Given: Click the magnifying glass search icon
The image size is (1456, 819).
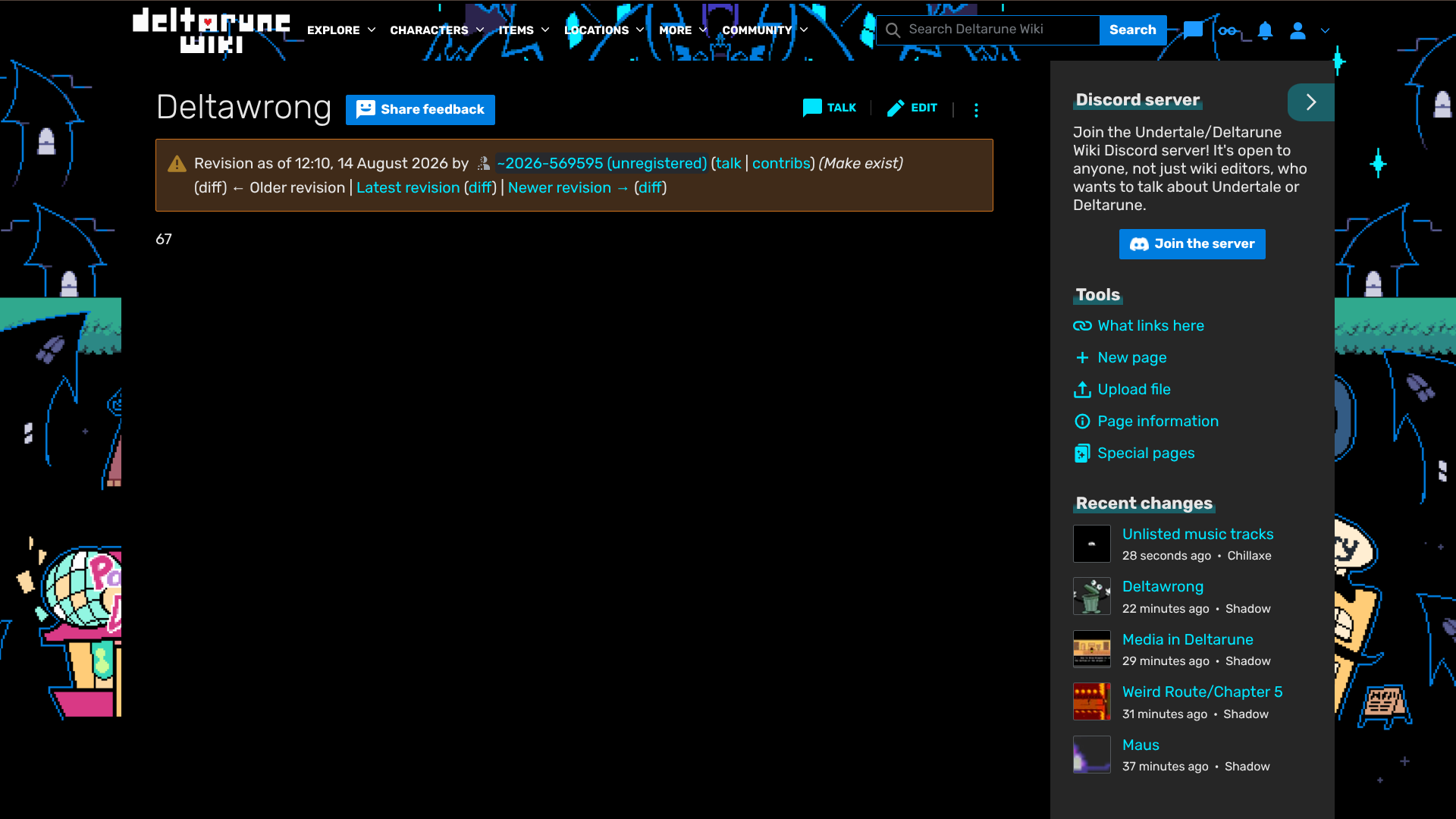Looking at the screenshot, I should point(893,30).
